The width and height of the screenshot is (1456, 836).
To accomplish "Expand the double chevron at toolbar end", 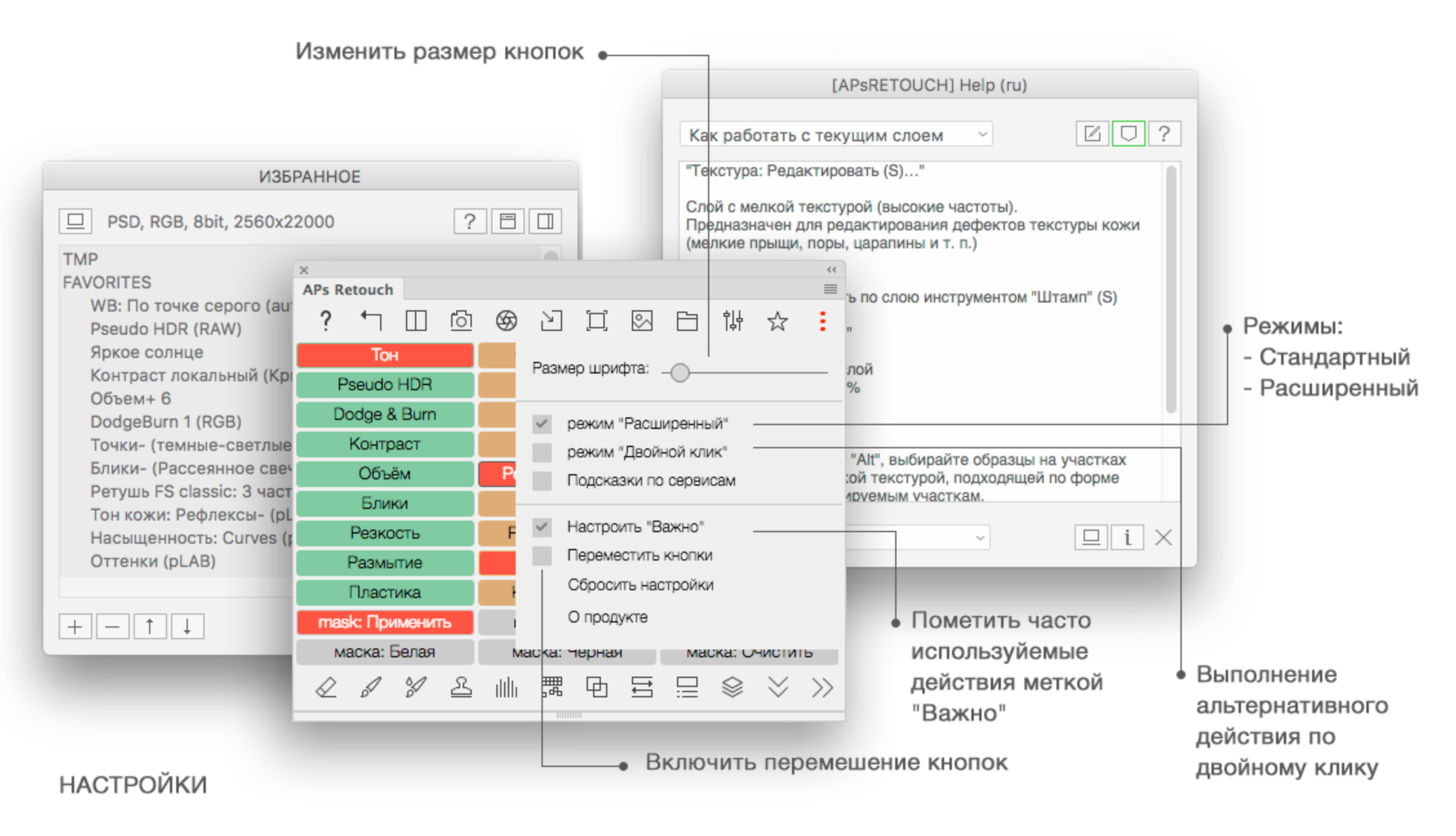I will tap(822, 688).
